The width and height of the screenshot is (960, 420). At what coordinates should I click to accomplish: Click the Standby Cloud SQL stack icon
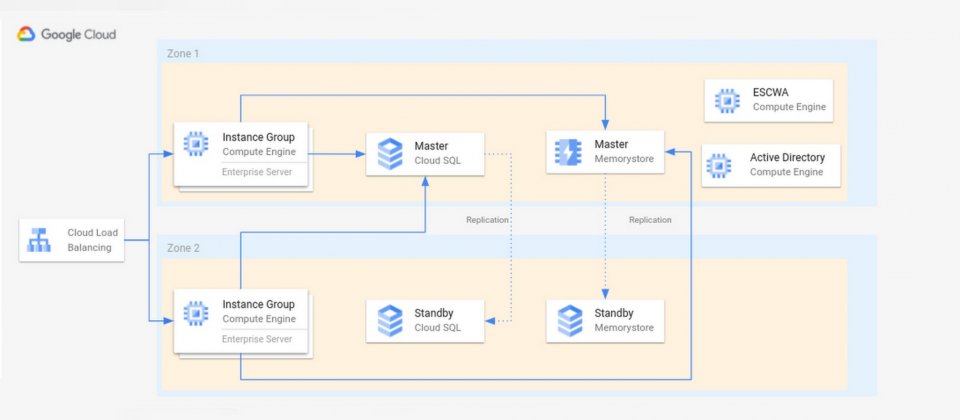click(390, 321)
